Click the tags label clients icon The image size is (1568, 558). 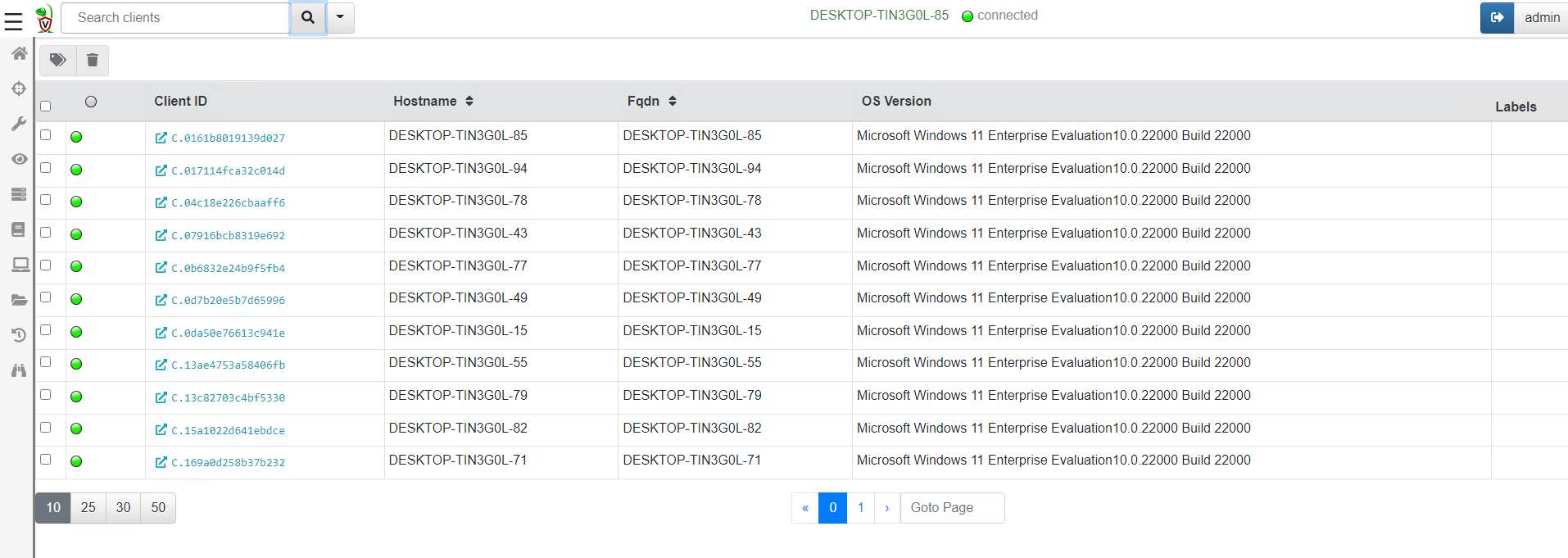coord(57,61)
